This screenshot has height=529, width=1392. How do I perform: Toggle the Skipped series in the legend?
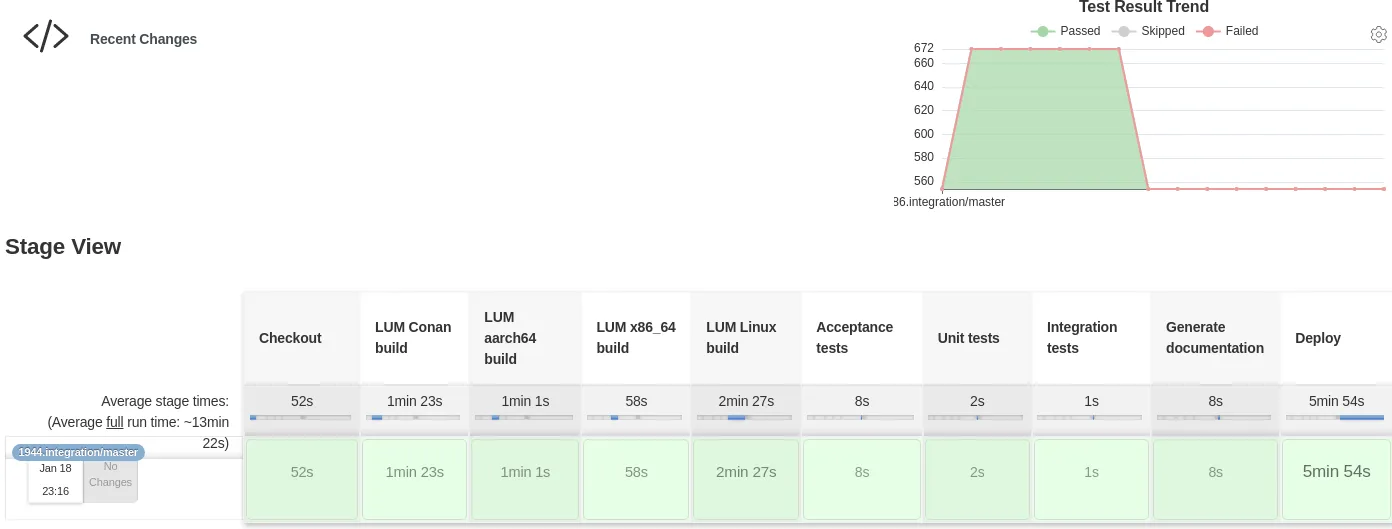tap(1148, 31)
